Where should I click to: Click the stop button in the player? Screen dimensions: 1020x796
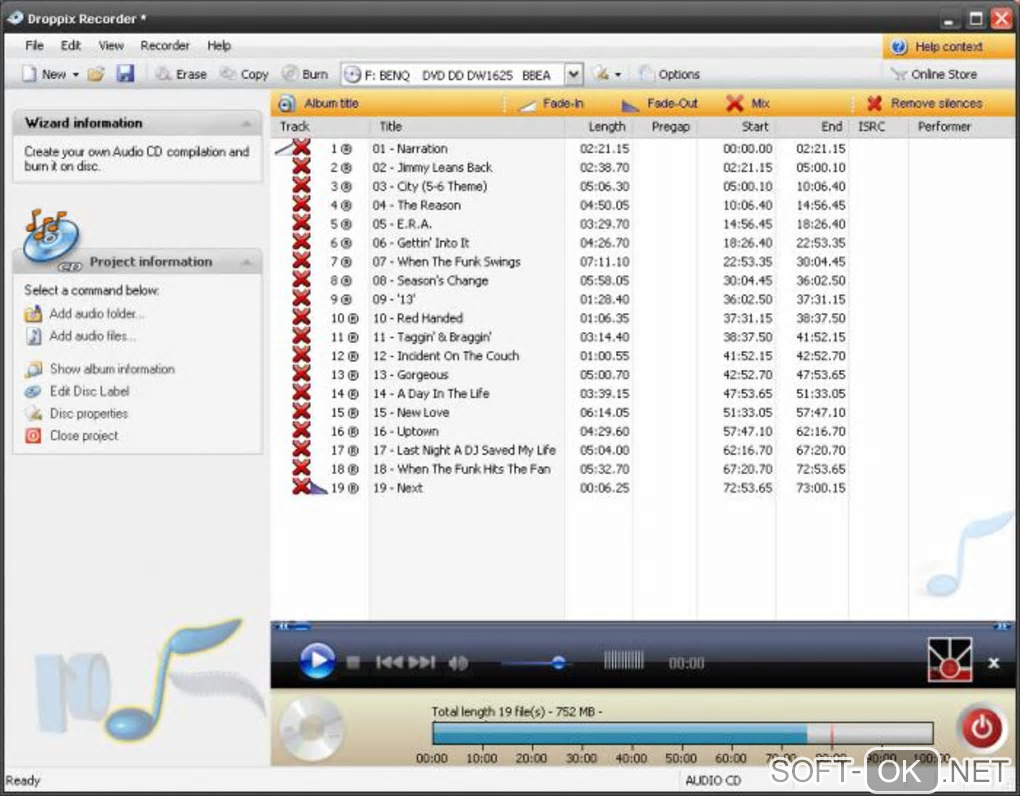coord(353,663)
